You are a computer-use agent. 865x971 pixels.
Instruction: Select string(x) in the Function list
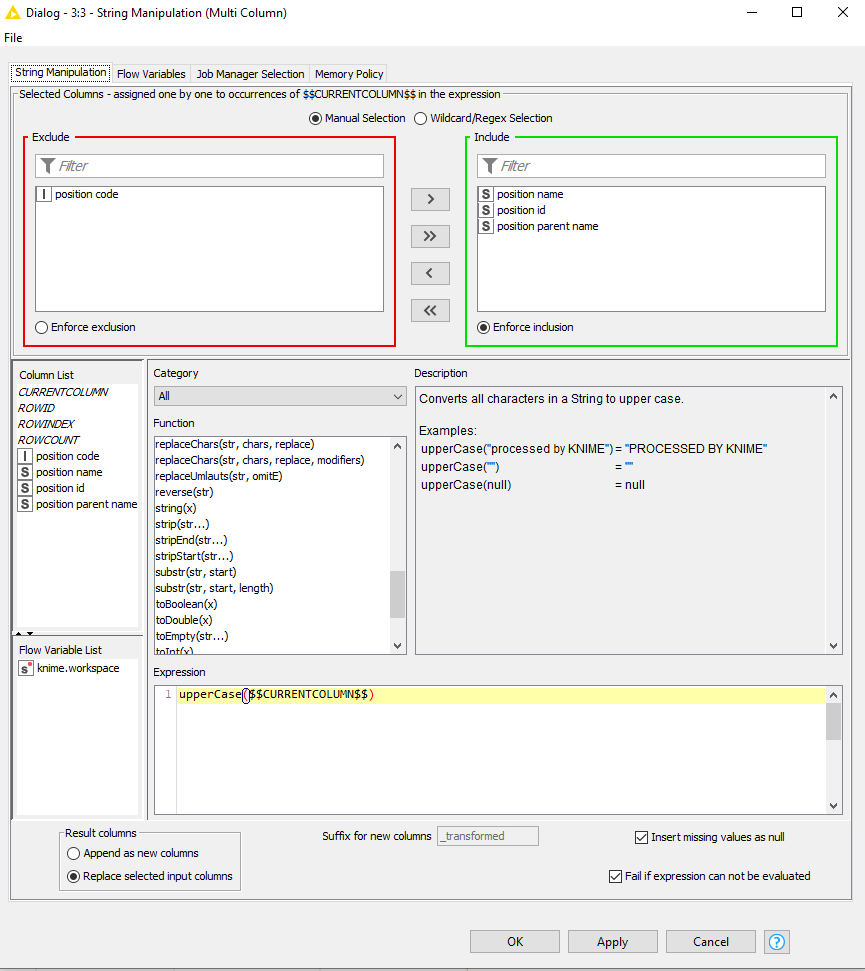click(176, 508)
